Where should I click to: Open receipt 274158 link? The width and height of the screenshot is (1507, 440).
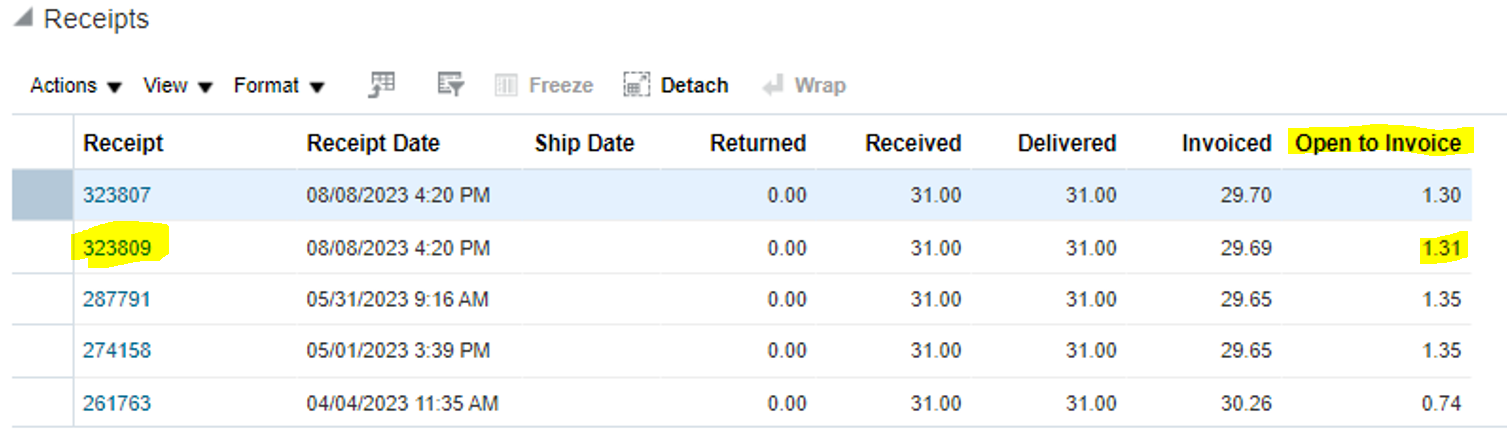[x=117, y=352]
